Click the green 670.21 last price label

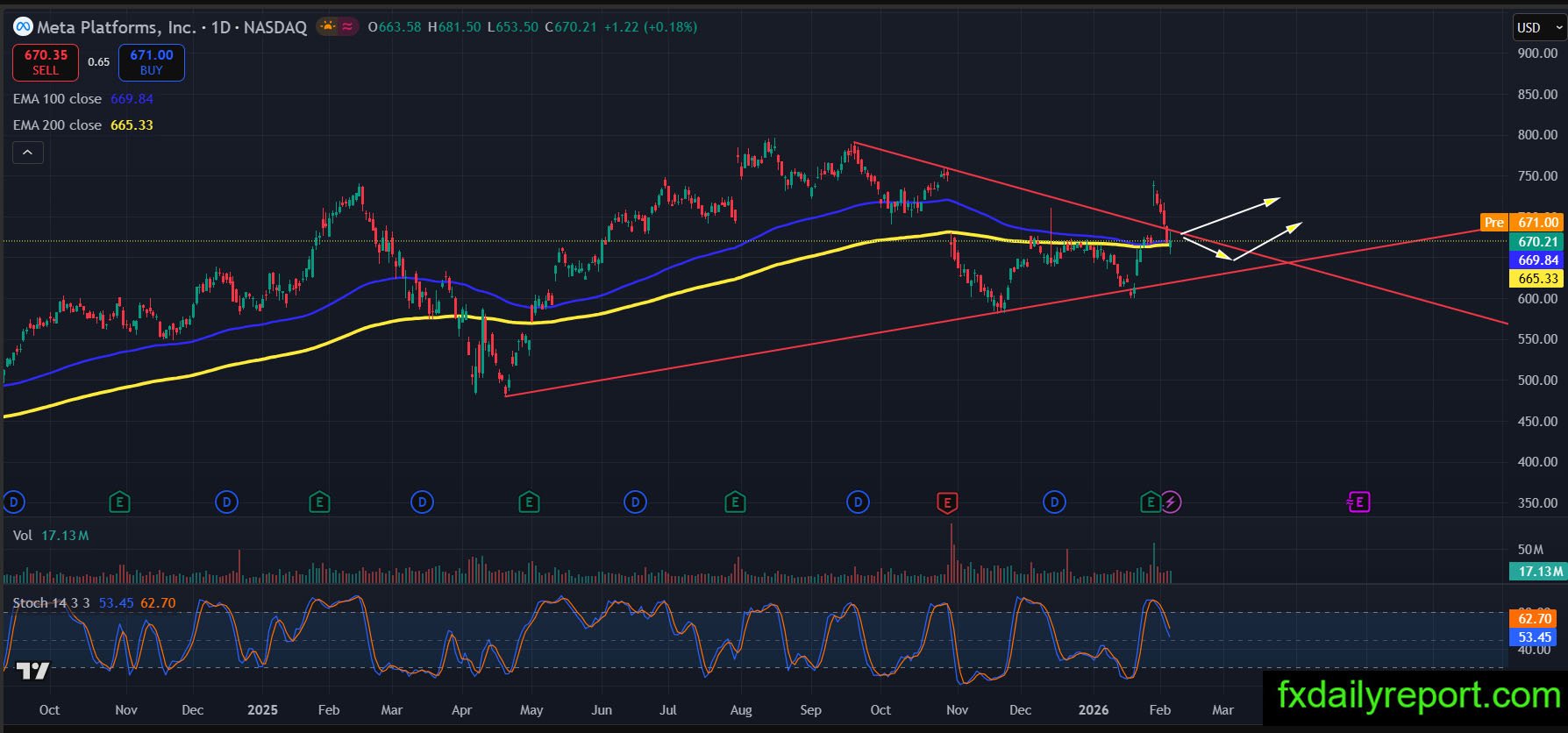click(1537, 242)
